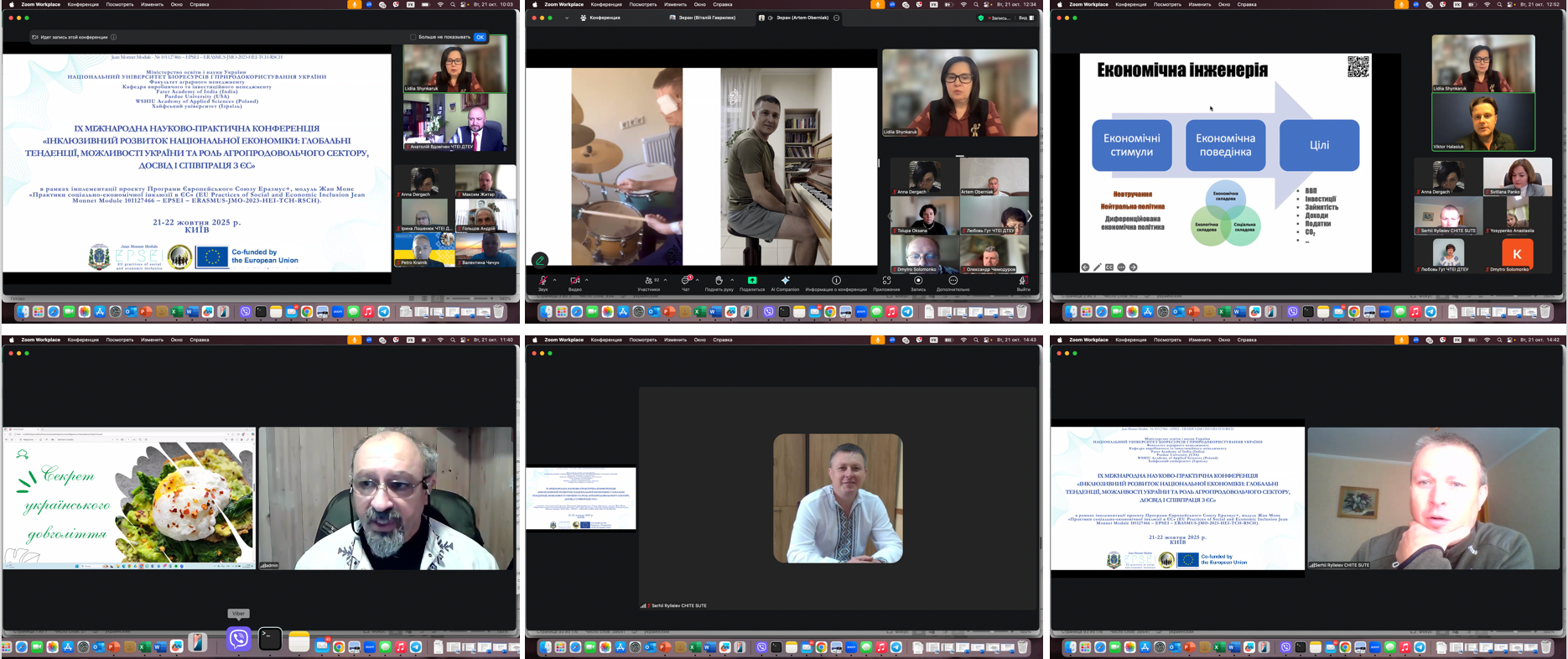Turn on the camera via Видео
Screen dimensions: 1568x659
click(574, 281)
